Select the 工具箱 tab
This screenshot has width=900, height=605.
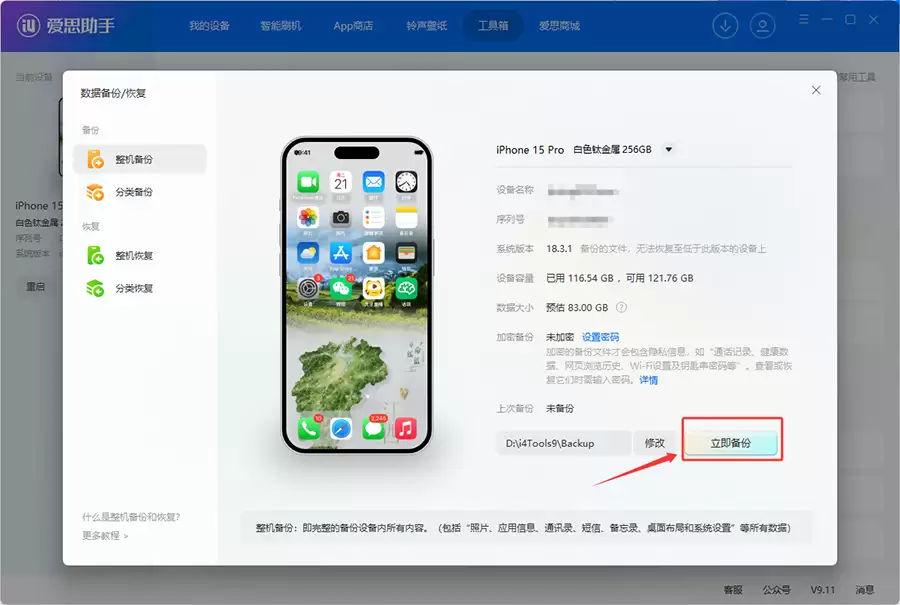coord(493,26)
